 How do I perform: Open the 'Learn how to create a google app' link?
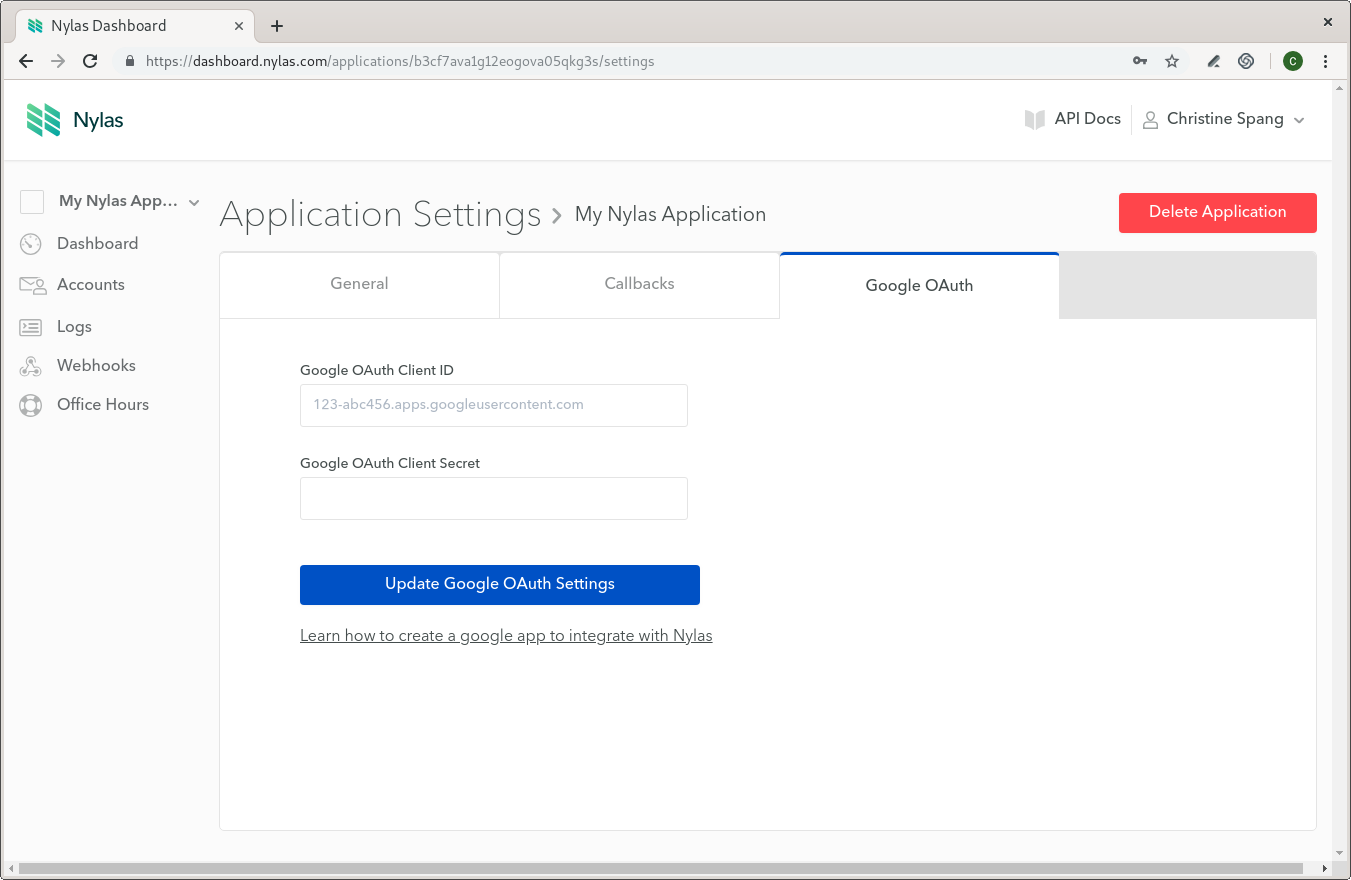pos(506,636)
